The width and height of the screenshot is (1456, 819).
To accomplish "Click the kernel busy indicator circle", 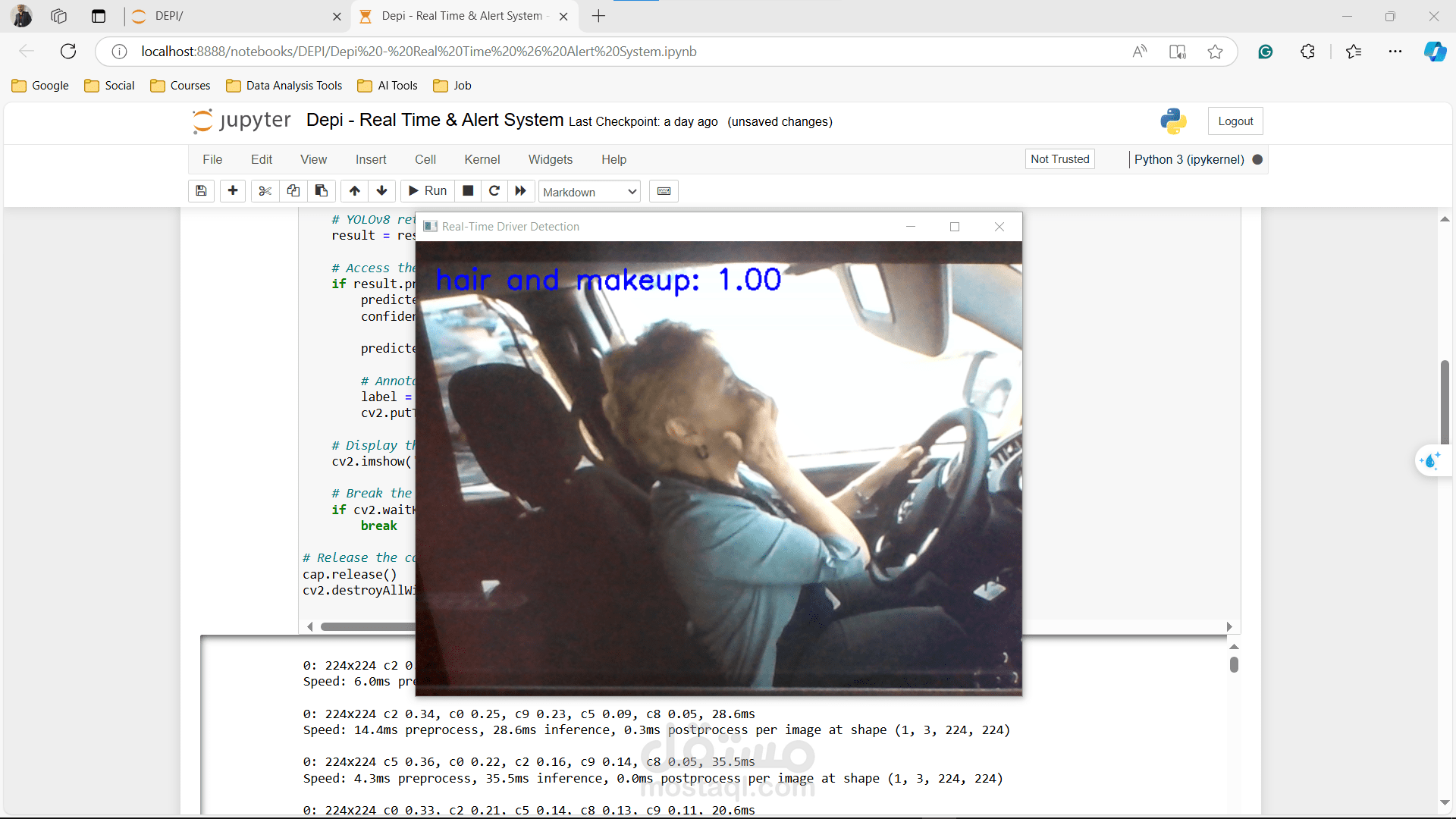I will pyautogui.click(x=1257, y=159).
